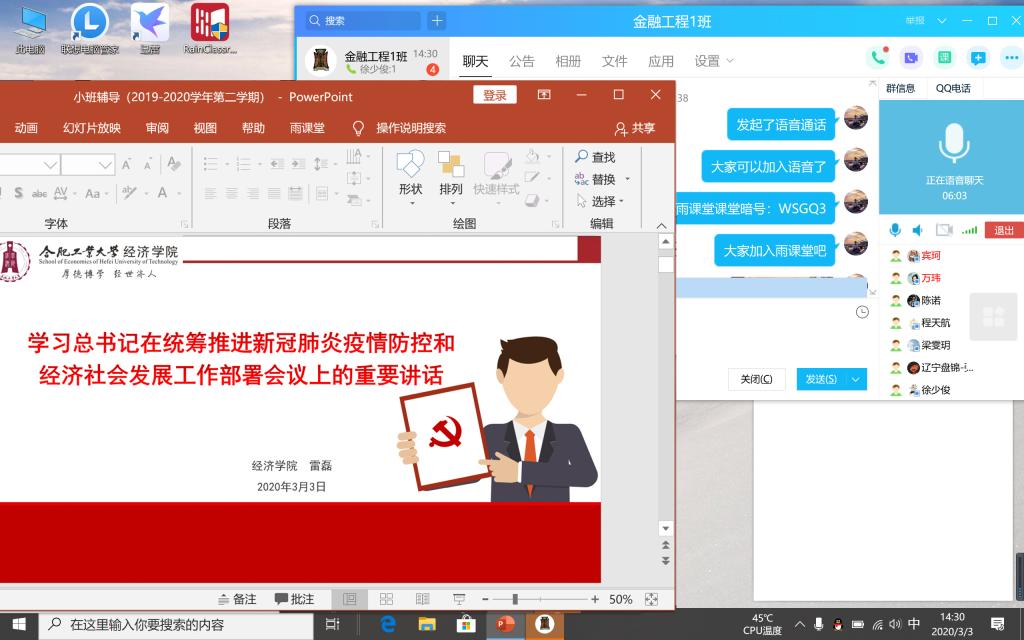
Task: Click 退出 to leave the voice chat
Action: (1004, 230)
